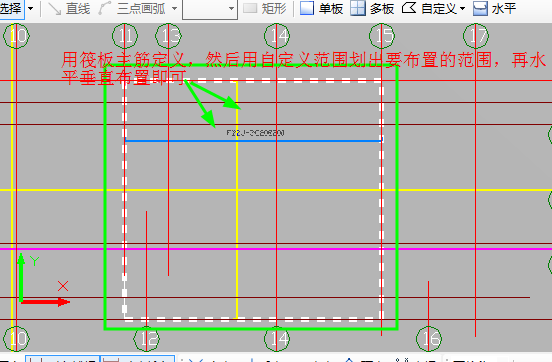Select the magenta horizontal line
Screen dimensions: 552x362
(276, 249)
